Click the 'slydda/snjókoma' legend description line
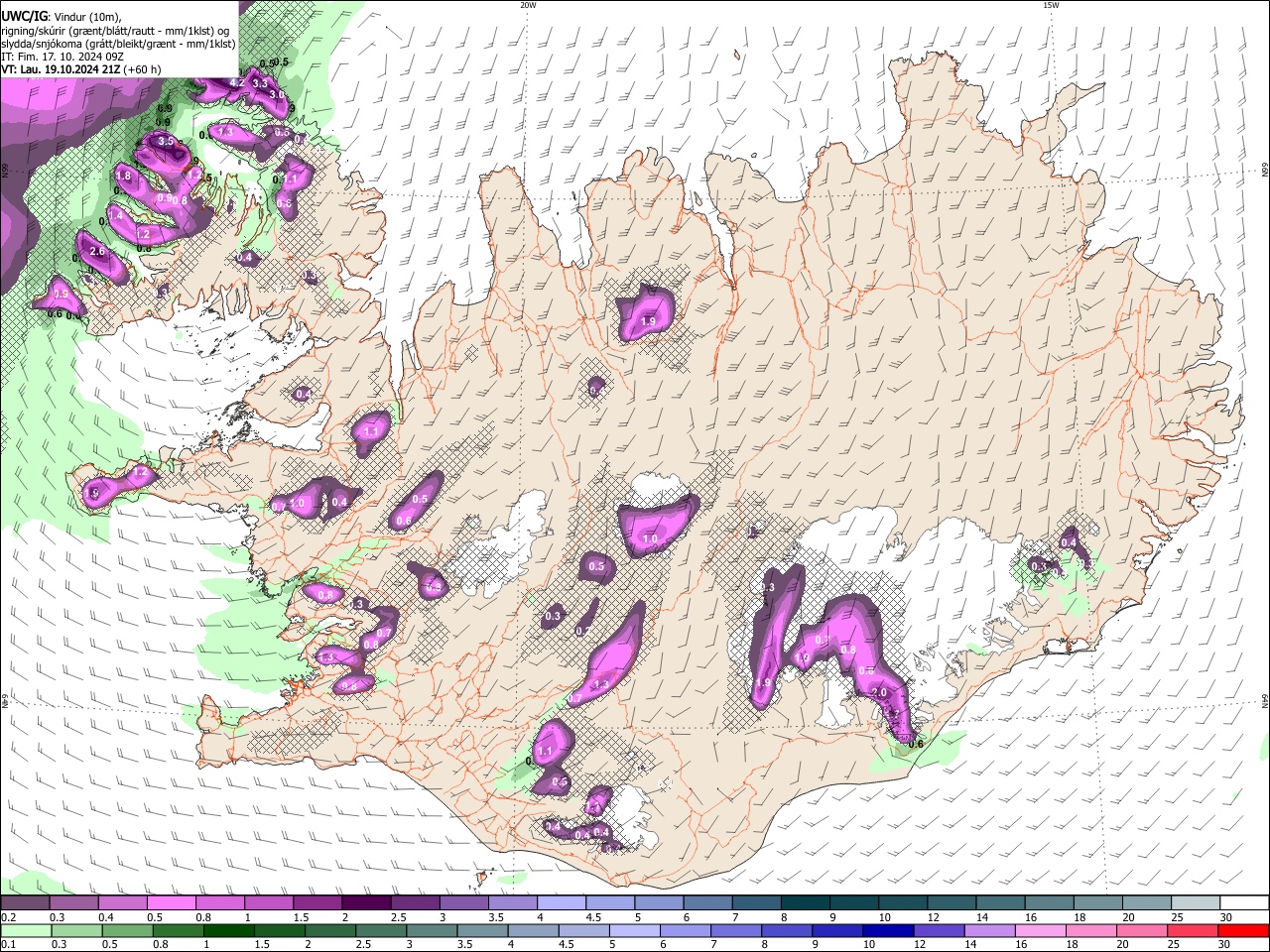Screen dimensions: 1270x952 coord(118,44)
